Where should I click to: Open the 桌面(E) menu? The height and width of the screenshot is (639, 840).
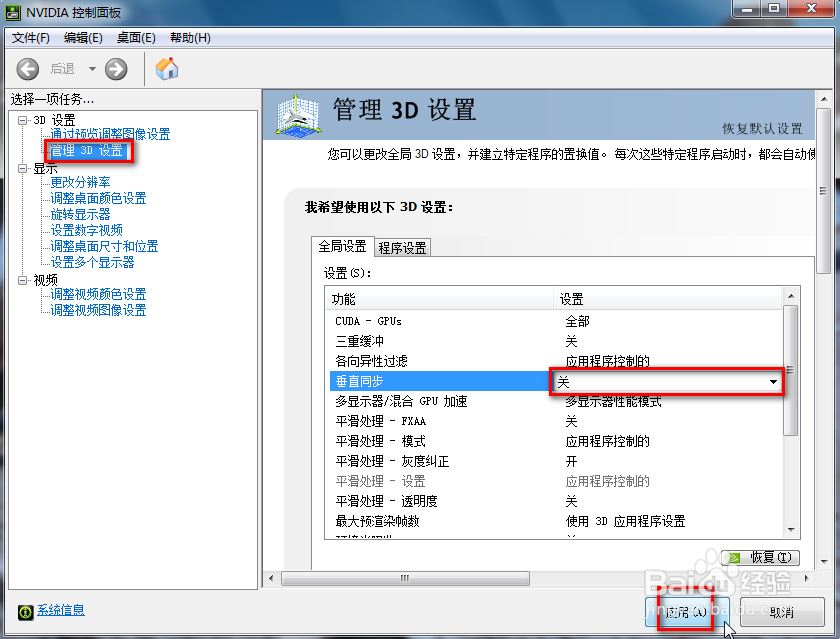(136, 38)
